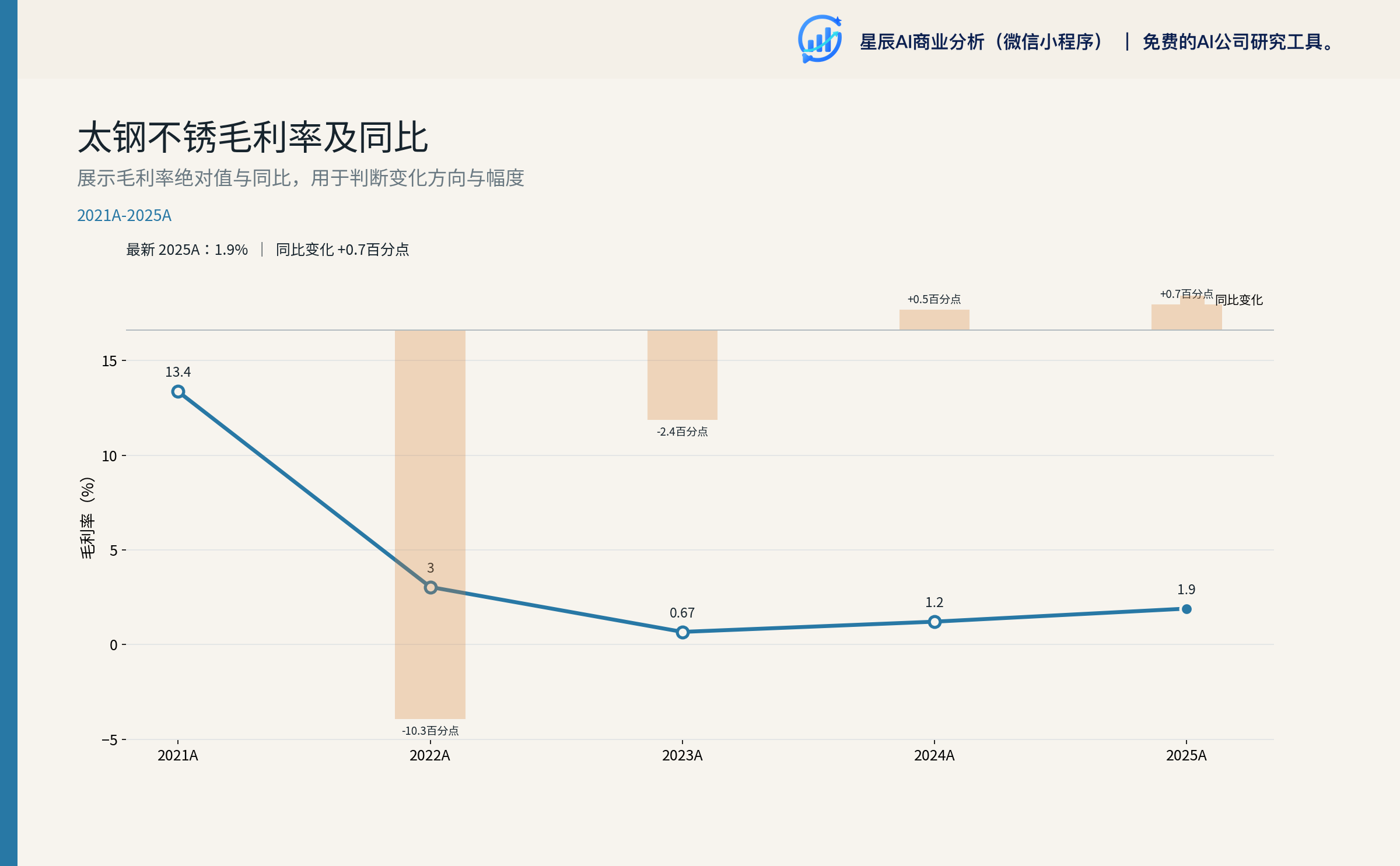Screen dimensions: 1400x866
Task: Click the 免费的AI公司研究工具 tagline
Action: [x=1238, y=42]
